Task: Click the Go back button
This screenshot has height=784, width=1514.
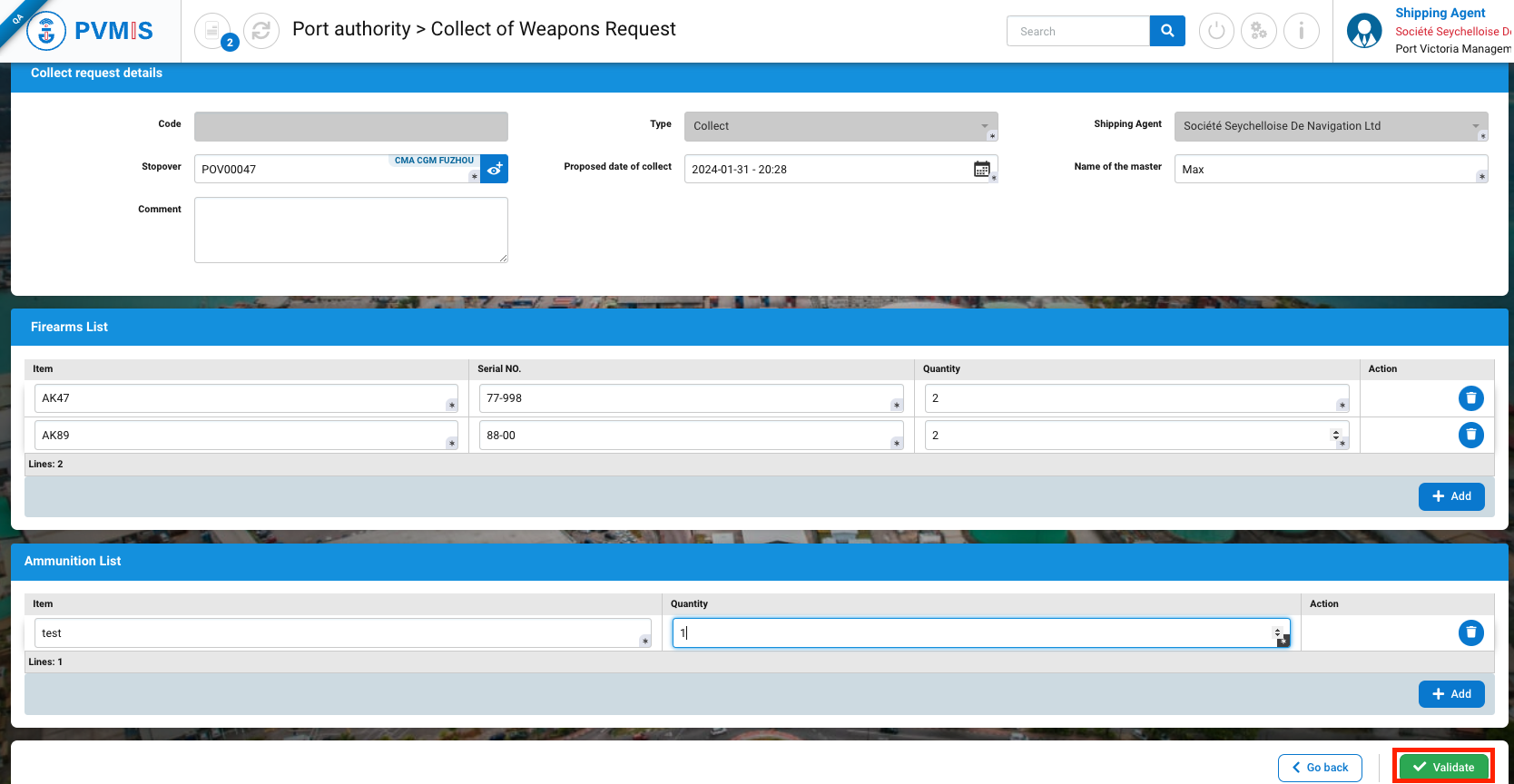Action: coord(1320,768)
